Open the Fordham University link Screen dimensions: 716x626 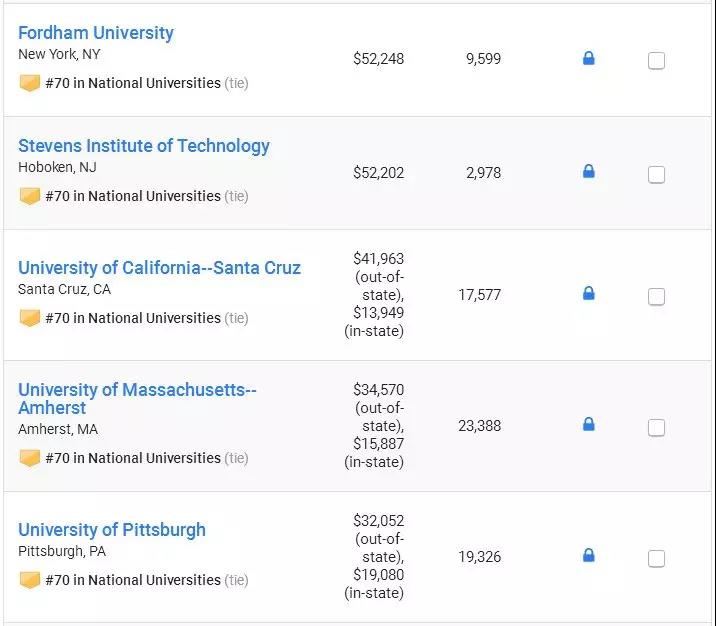96,33
